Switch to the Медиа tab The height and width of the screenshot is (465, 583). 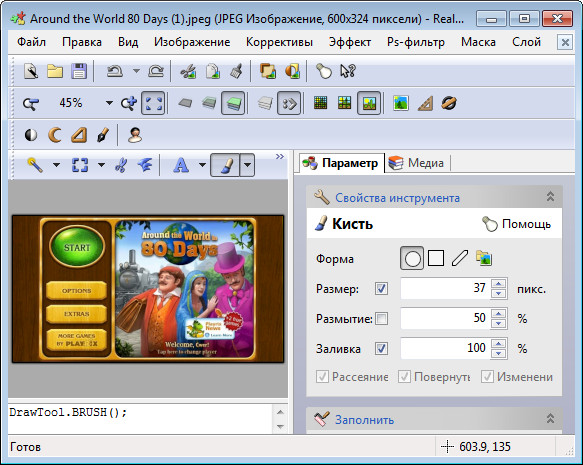coord(417,163)
